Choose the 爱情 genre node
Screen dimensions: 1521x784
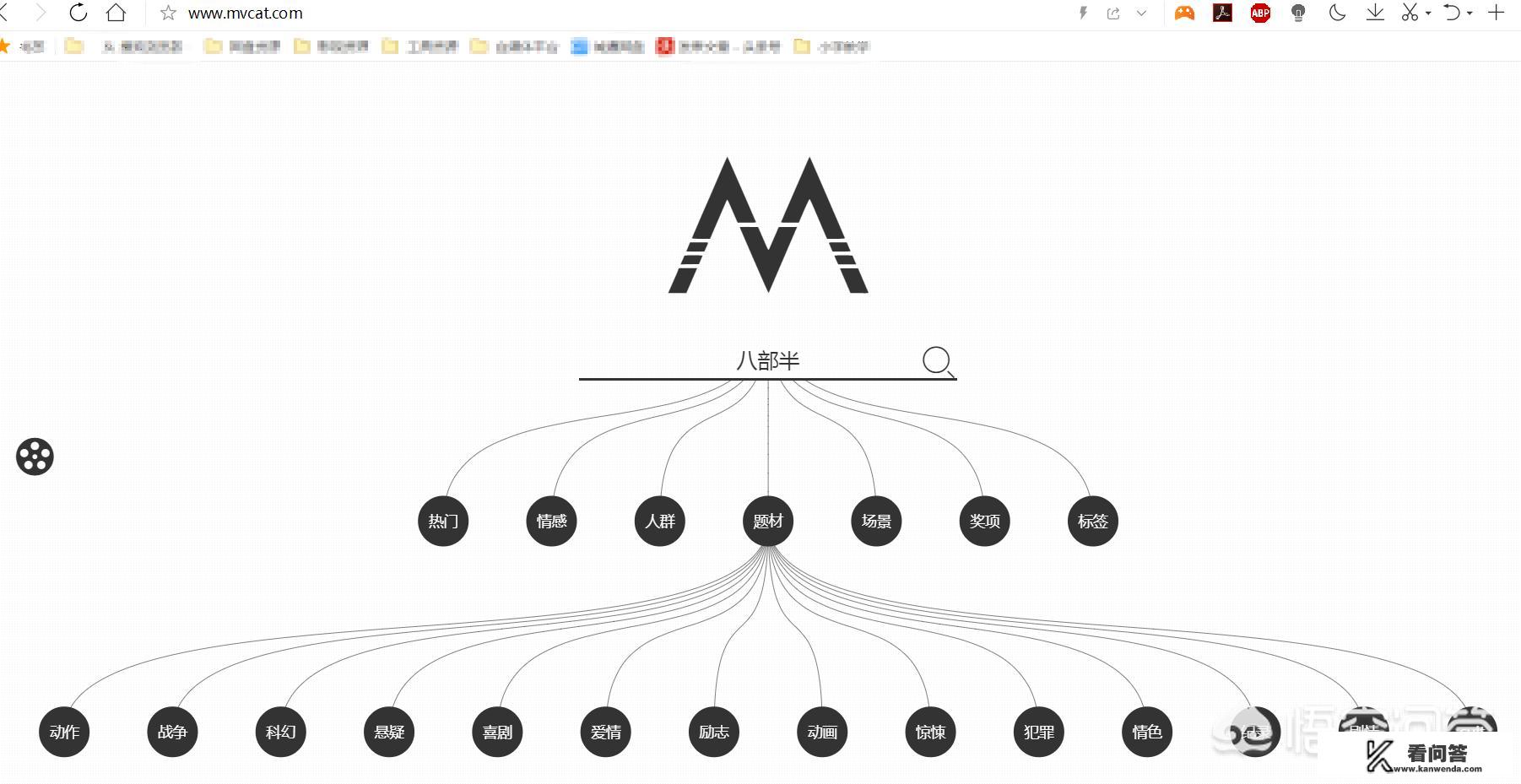point(605,732)
